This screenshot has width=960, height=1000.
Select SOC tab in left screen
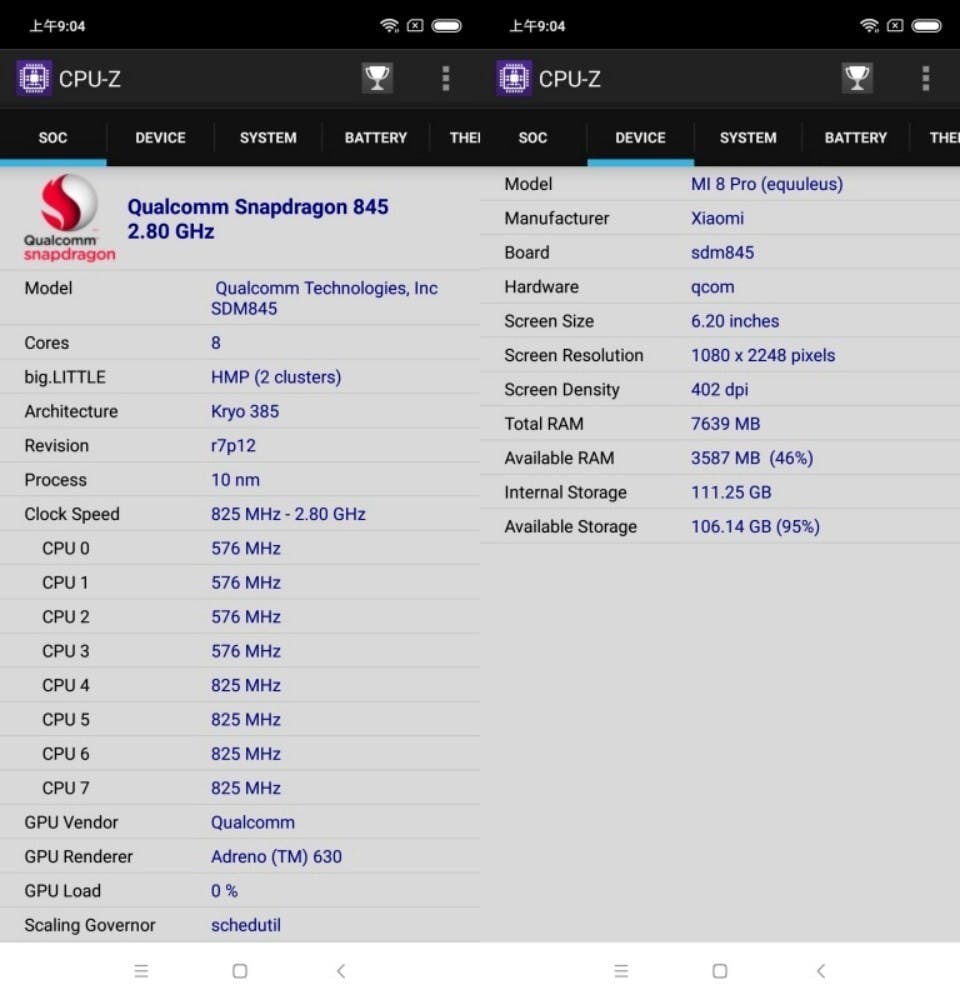point(53,138)
